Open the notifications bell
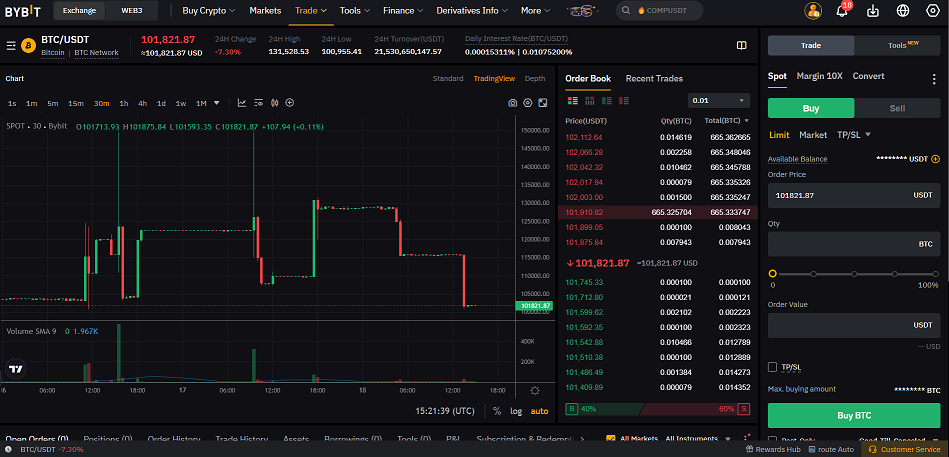Viewport: 949px width, 457px height. [x=842, y=10]
